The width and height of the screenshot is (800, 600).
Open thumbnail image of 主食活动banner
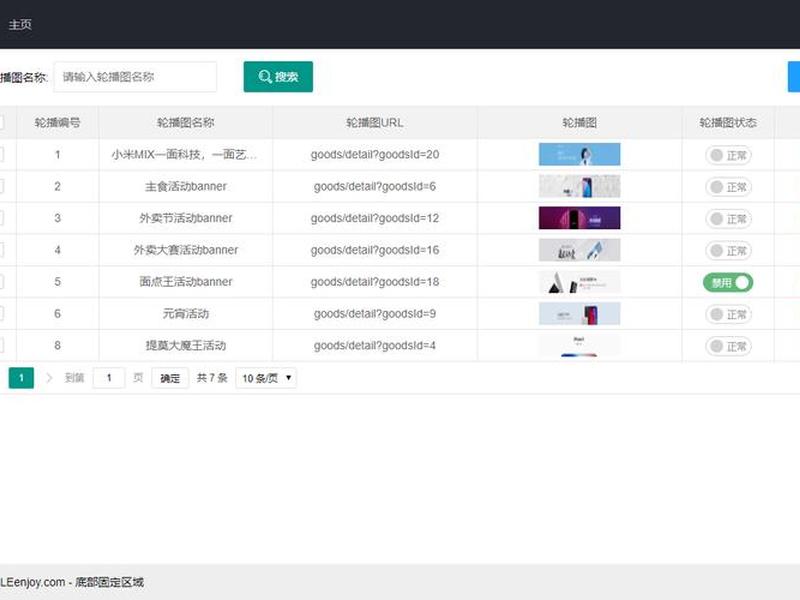click(580, 186)
